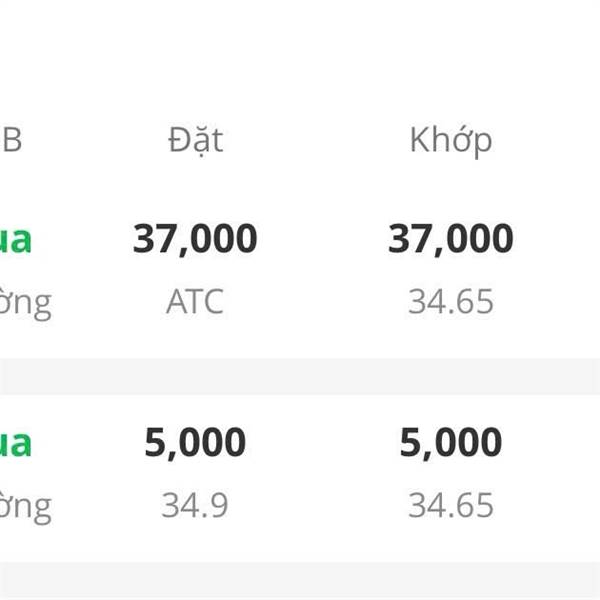
Task: Select the 5,000 matched quantity under Khớp
Action: point(450,443)
